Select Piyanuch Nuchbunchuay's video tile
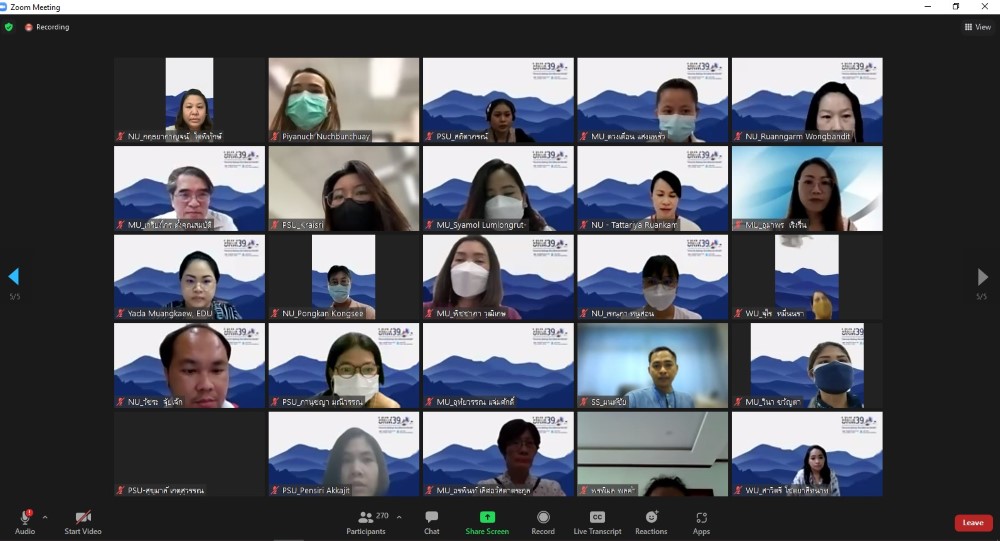This screenshot has width=1000, height=541. pyautogui.click(x=343, y=99)
